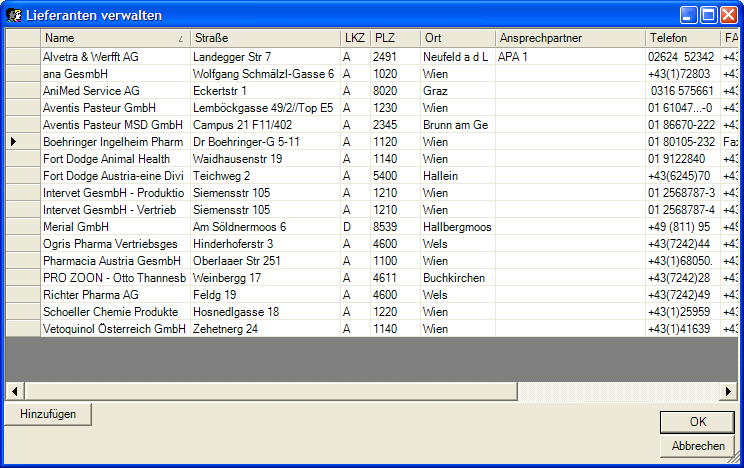Select the Vetoquinol Österreich GmbH cell
Screen dimensions: 744x468
click(115, 329)
